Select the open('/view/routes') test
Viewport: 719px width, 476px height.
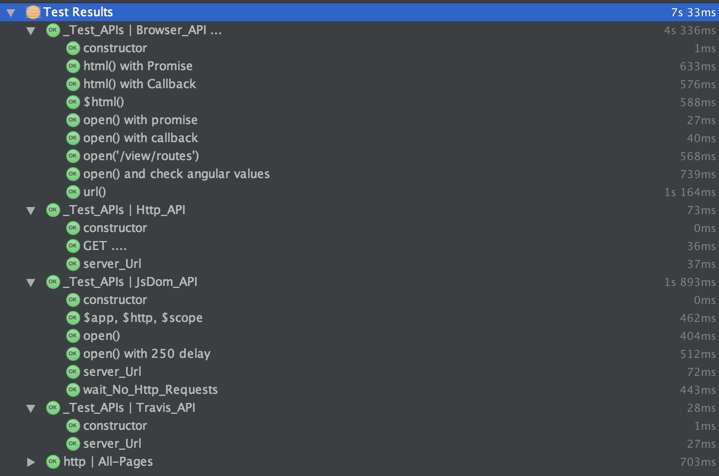(141, 156)
